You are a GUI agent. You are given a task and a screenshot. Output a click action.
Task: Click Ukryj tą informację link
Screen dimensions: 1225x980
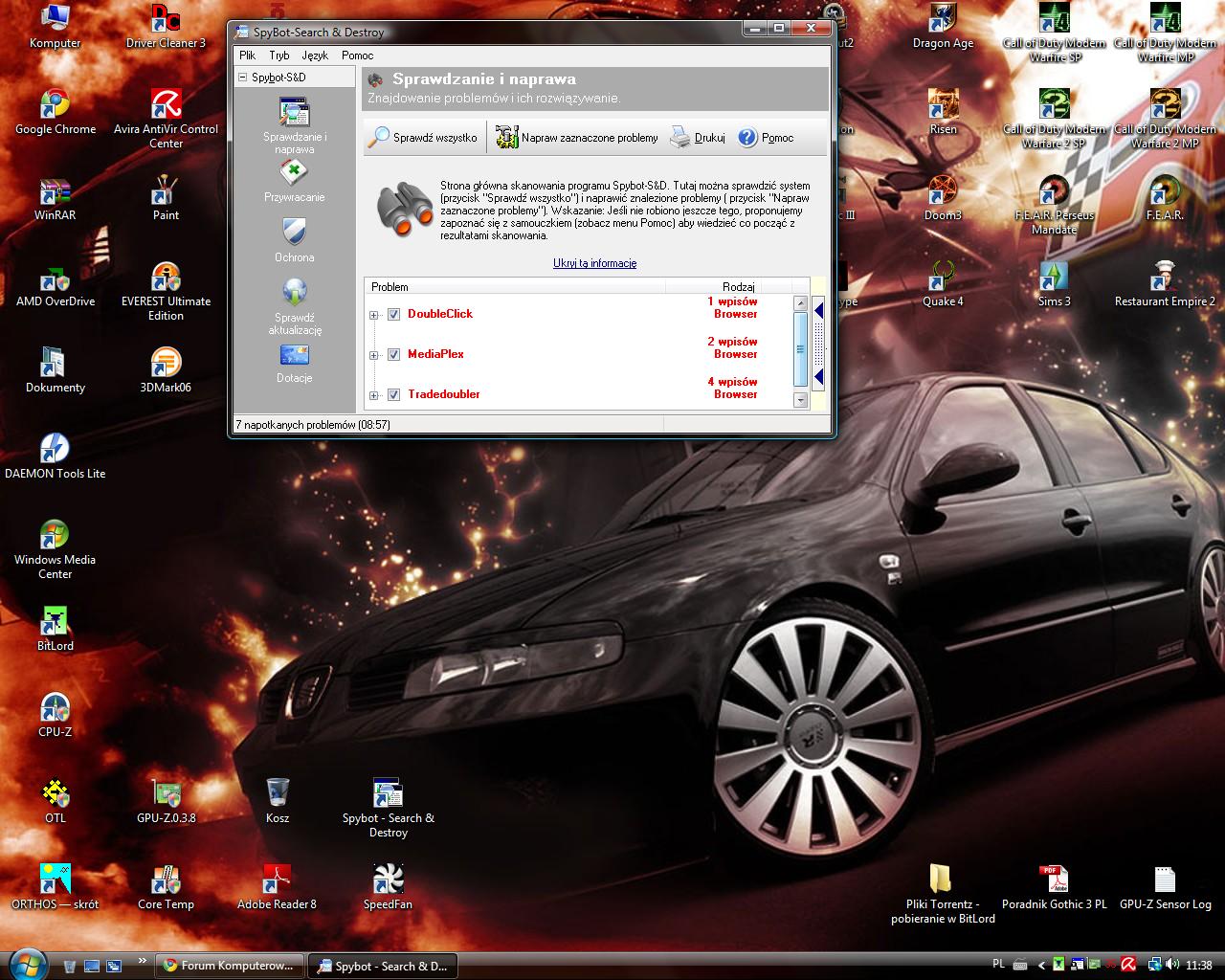(x=594, y=263)
